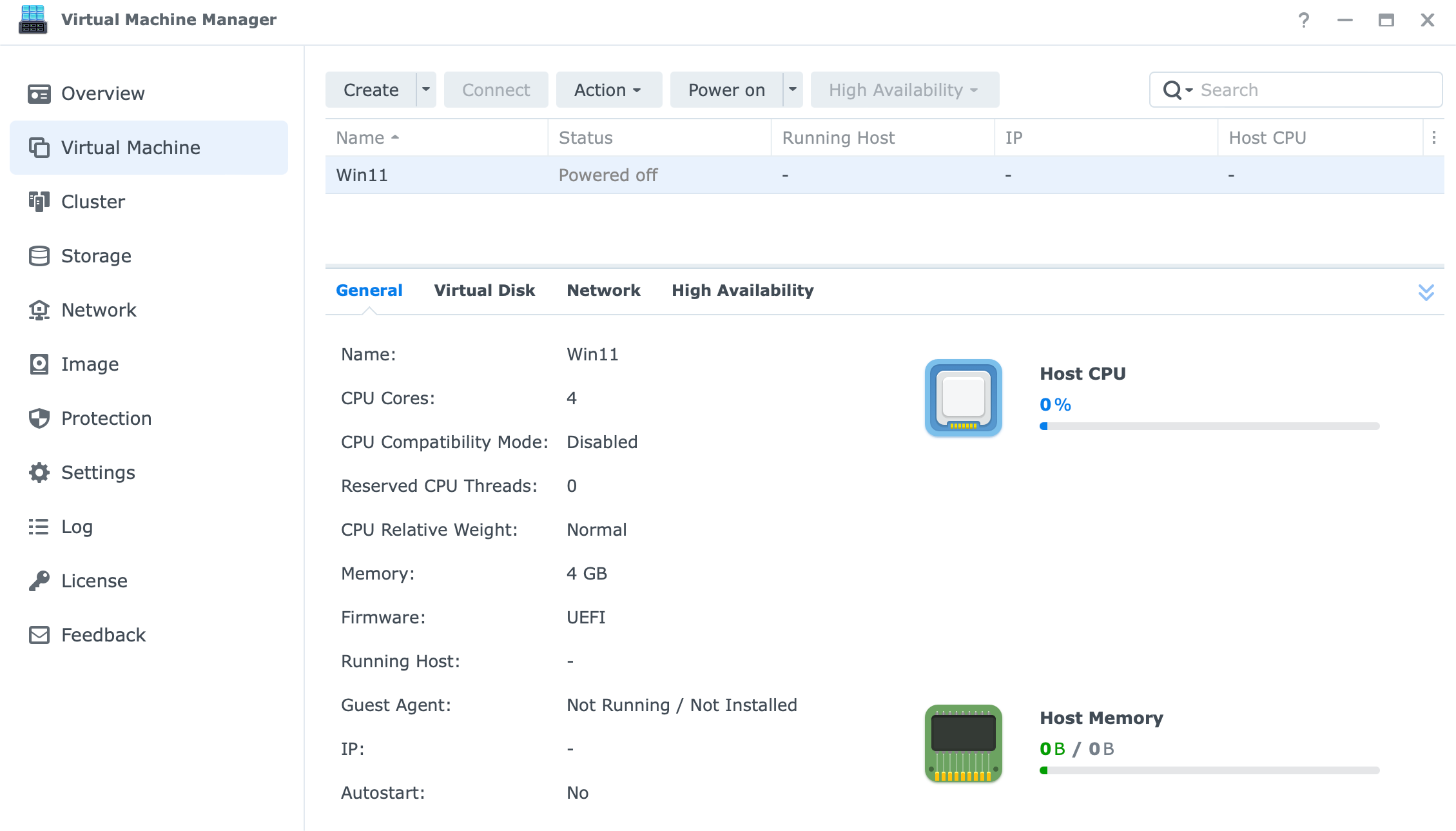The width and height of the screenshot is (1456, 831).
Task: Click the License key icon
Action: [39, 581]
